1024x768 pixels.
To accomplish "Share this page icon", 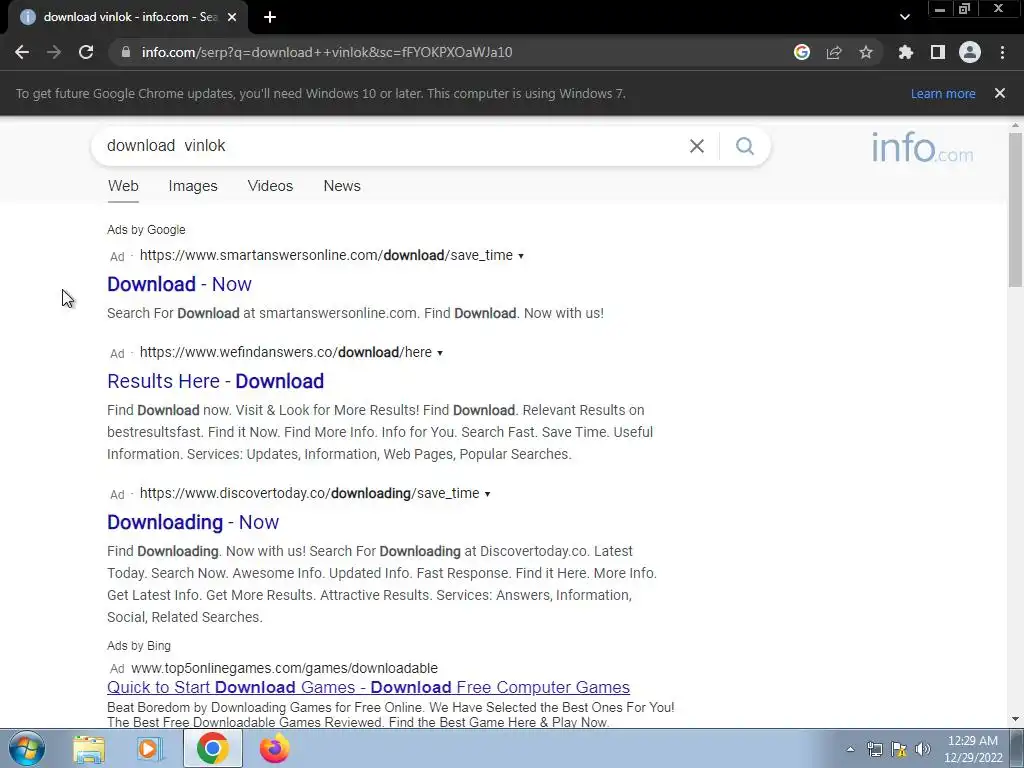I will tap(834, 52).
